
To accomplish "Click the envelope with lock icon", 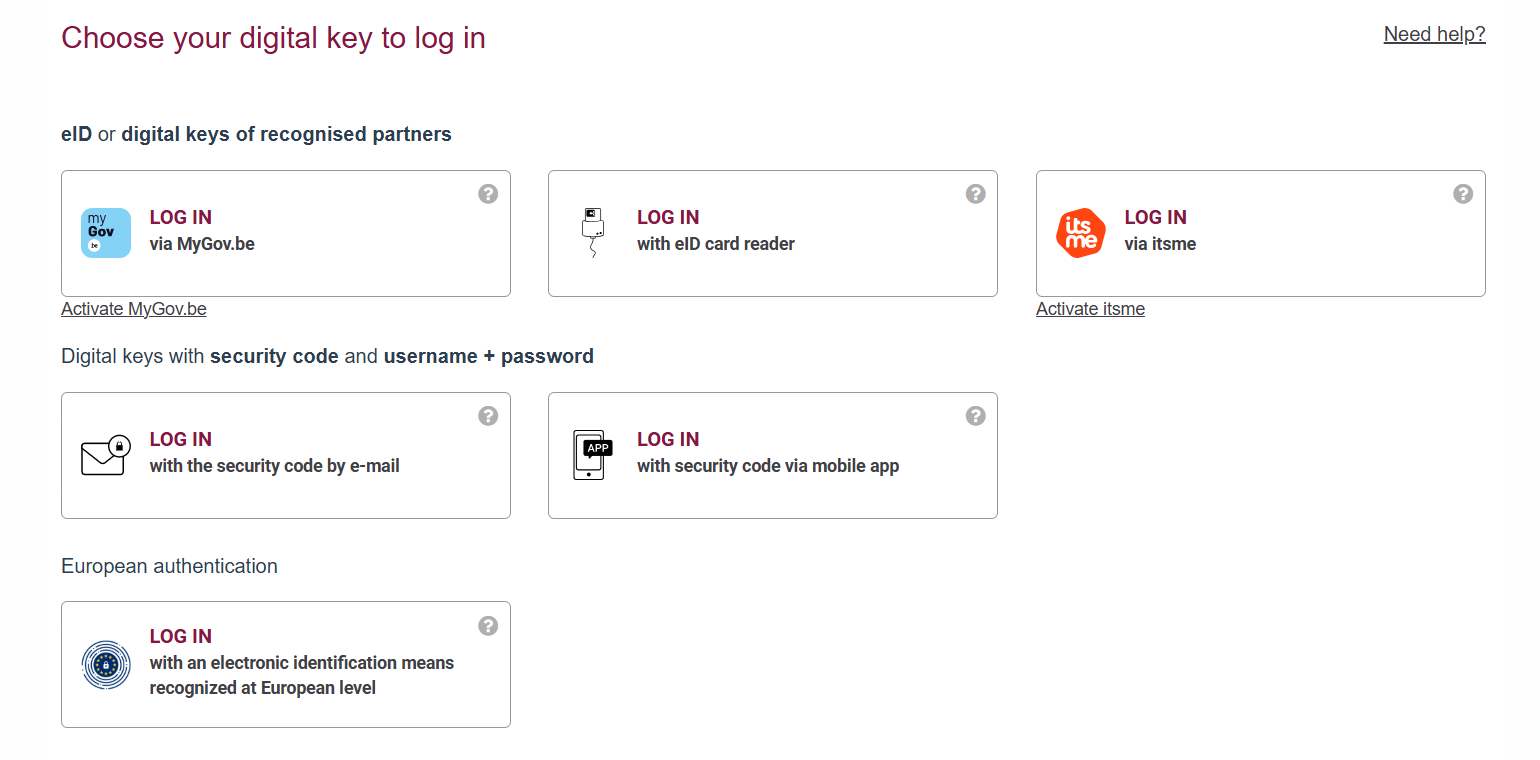I will click(106, 455).
